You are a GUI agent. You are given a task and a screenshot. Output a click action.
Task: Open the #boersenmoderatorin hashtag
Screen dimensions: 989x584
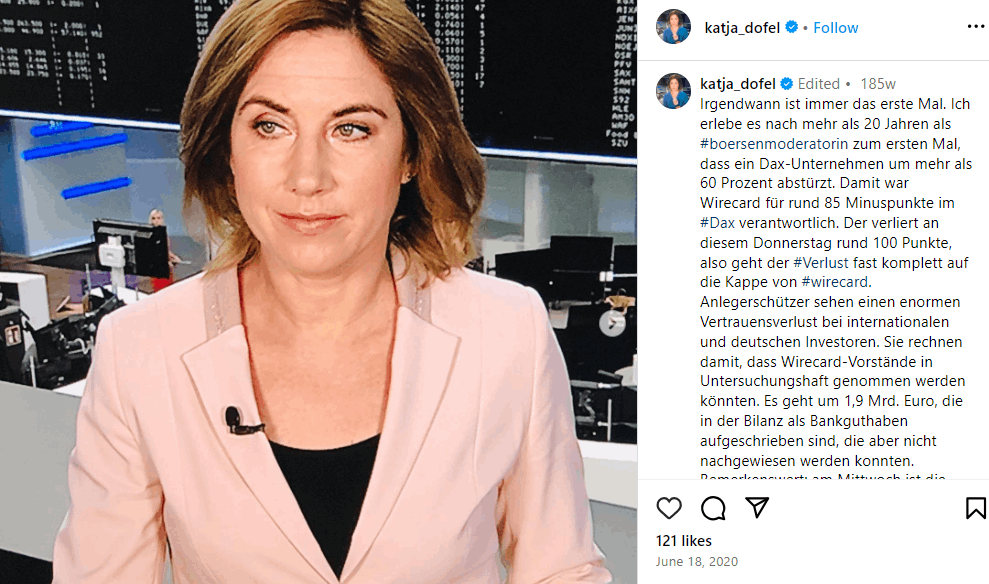pyautogui.click(x=774, y=144)
